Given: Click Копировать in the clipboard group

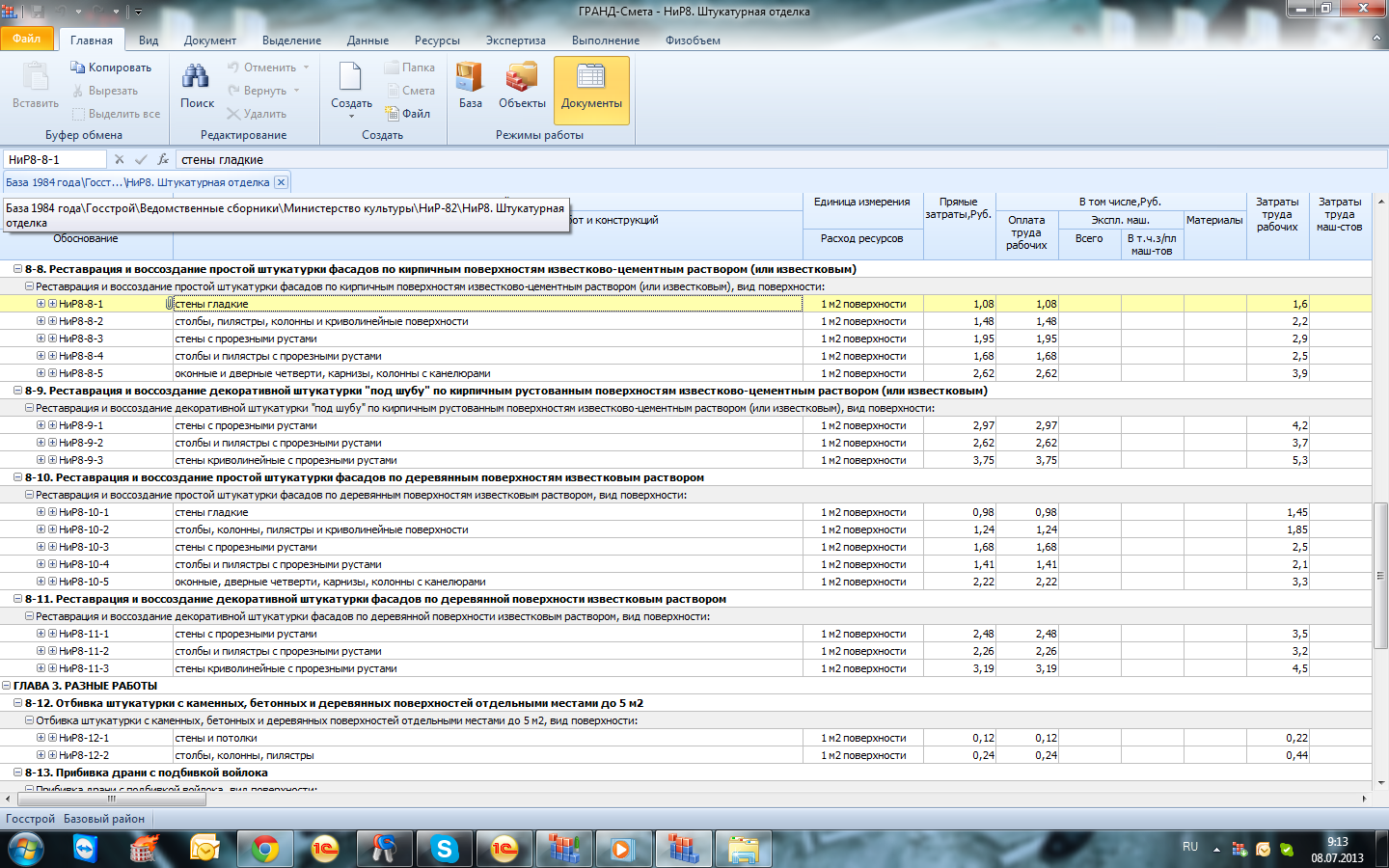Looking at the screenshot, I should click(x=111, y=68).
